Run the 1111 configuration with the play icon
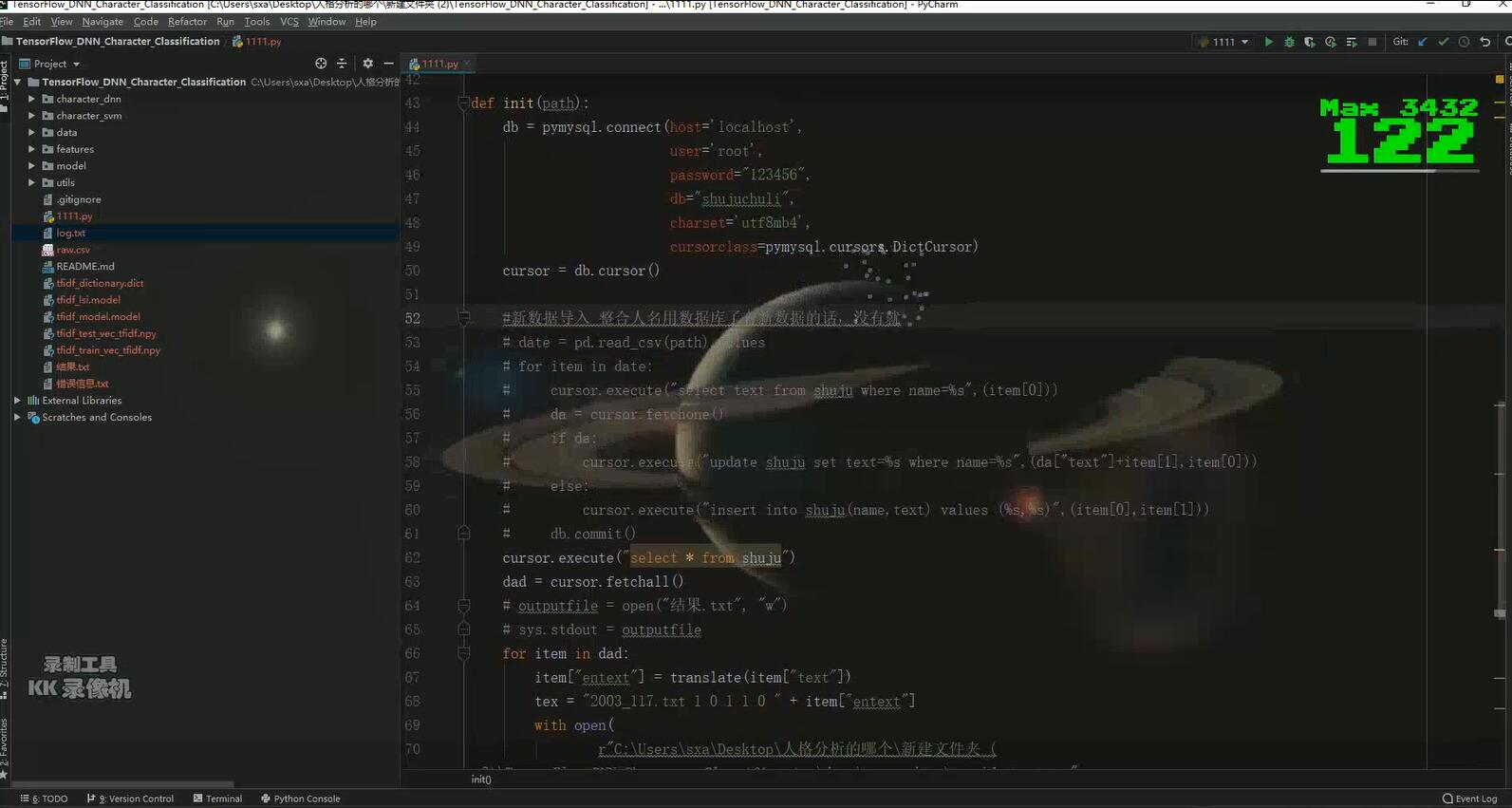Viewport: 1512px width, 808px height. pos(1269,42)
